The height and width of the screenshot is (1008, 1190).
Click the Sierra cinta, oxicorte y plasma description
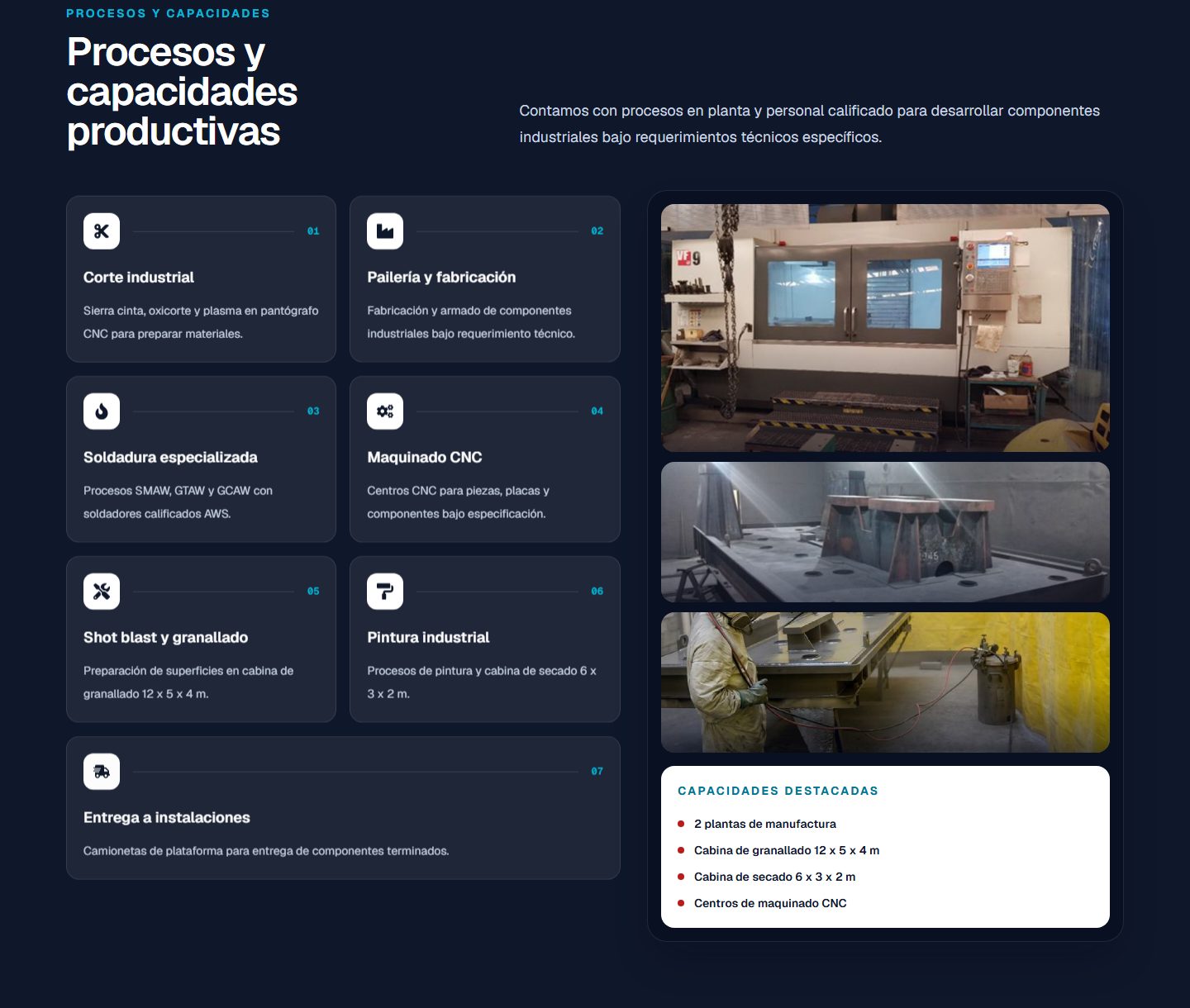(x=201, y=322)
